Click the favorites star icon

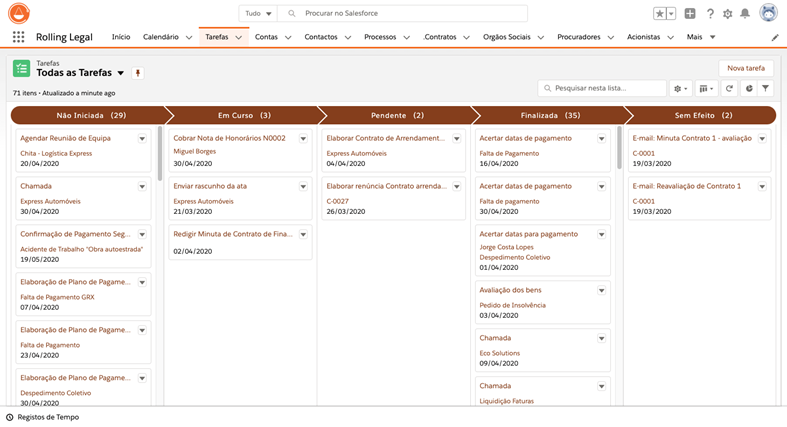660,14
